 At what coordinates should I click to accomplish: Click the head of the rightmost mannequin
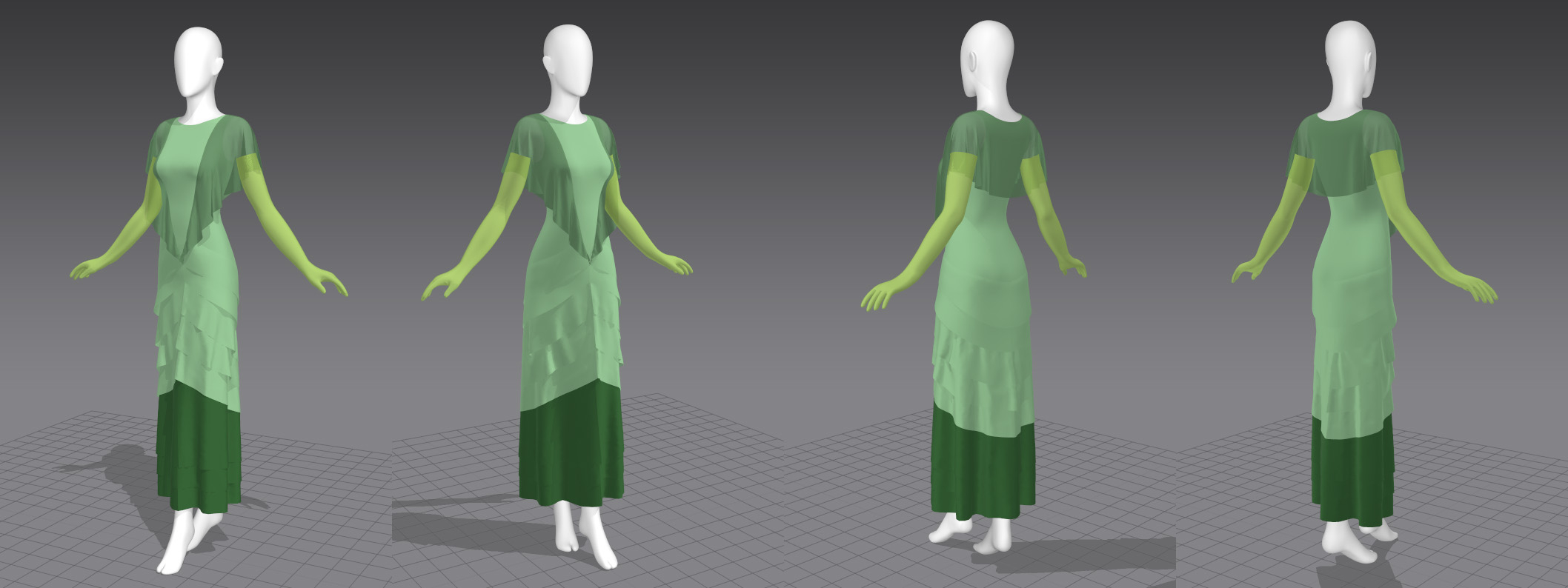[x=1350, y=58]
